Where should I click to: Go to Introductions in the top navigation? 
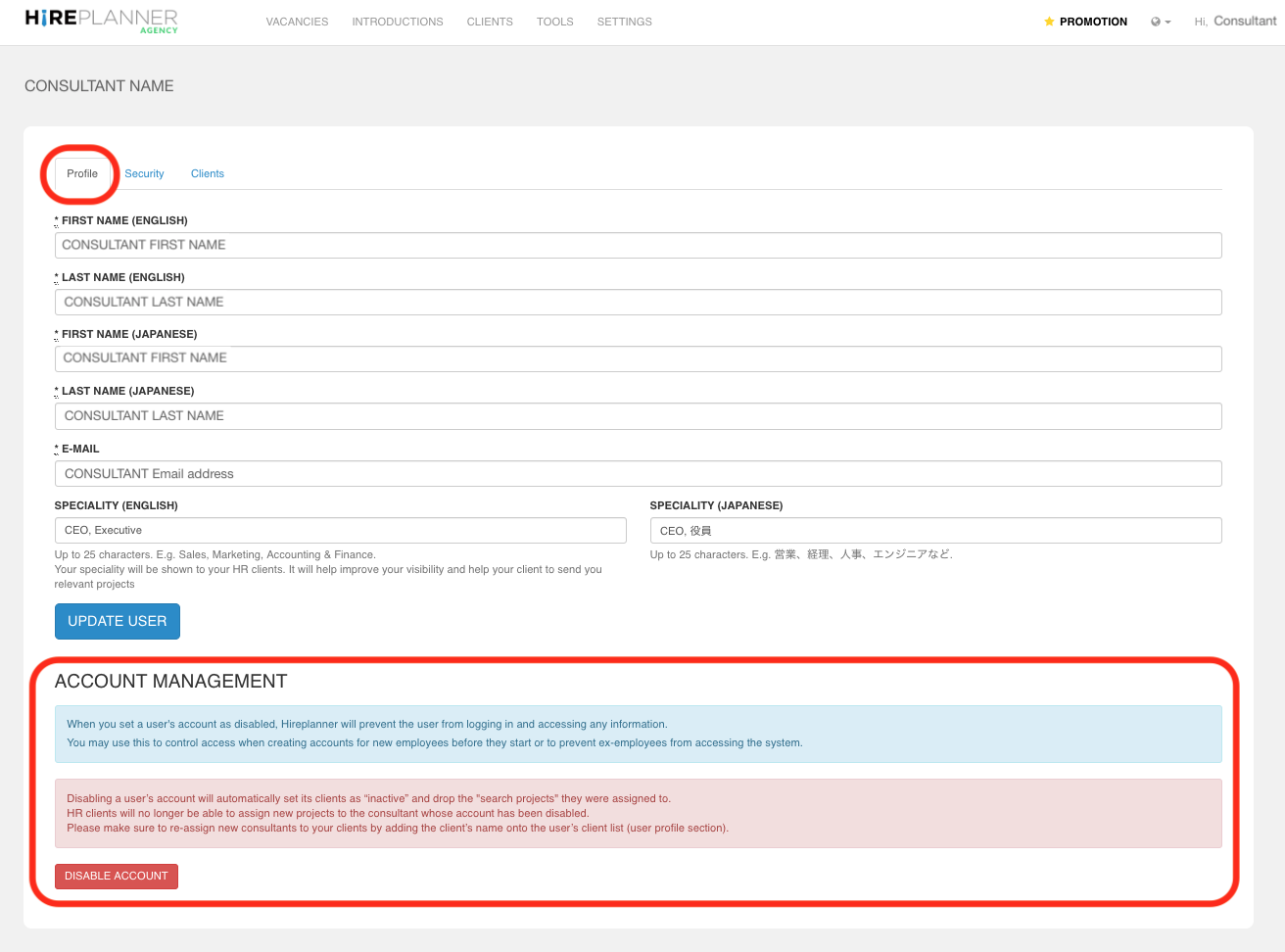tap(398, 22)
